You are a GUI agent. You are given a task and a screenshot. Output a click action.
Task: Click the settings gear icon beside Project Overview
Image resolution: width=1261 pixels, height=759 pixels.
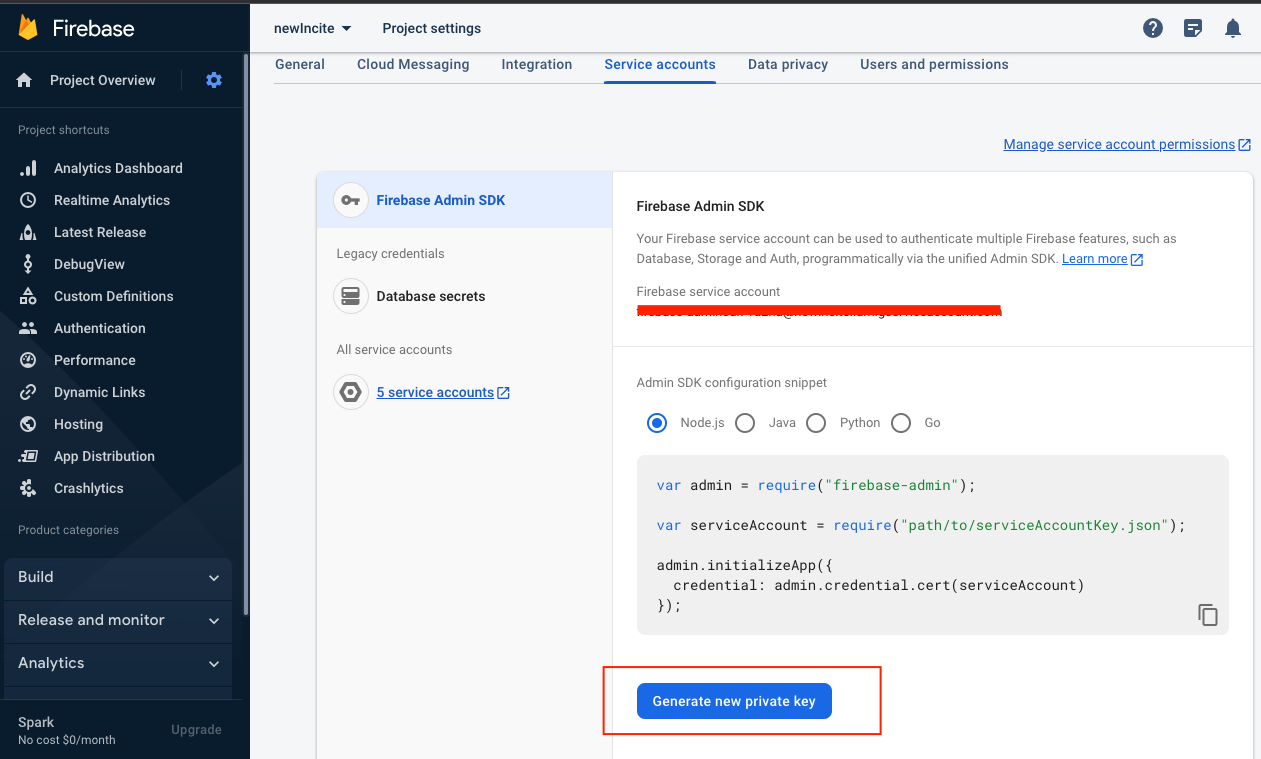tap(214, 80)
